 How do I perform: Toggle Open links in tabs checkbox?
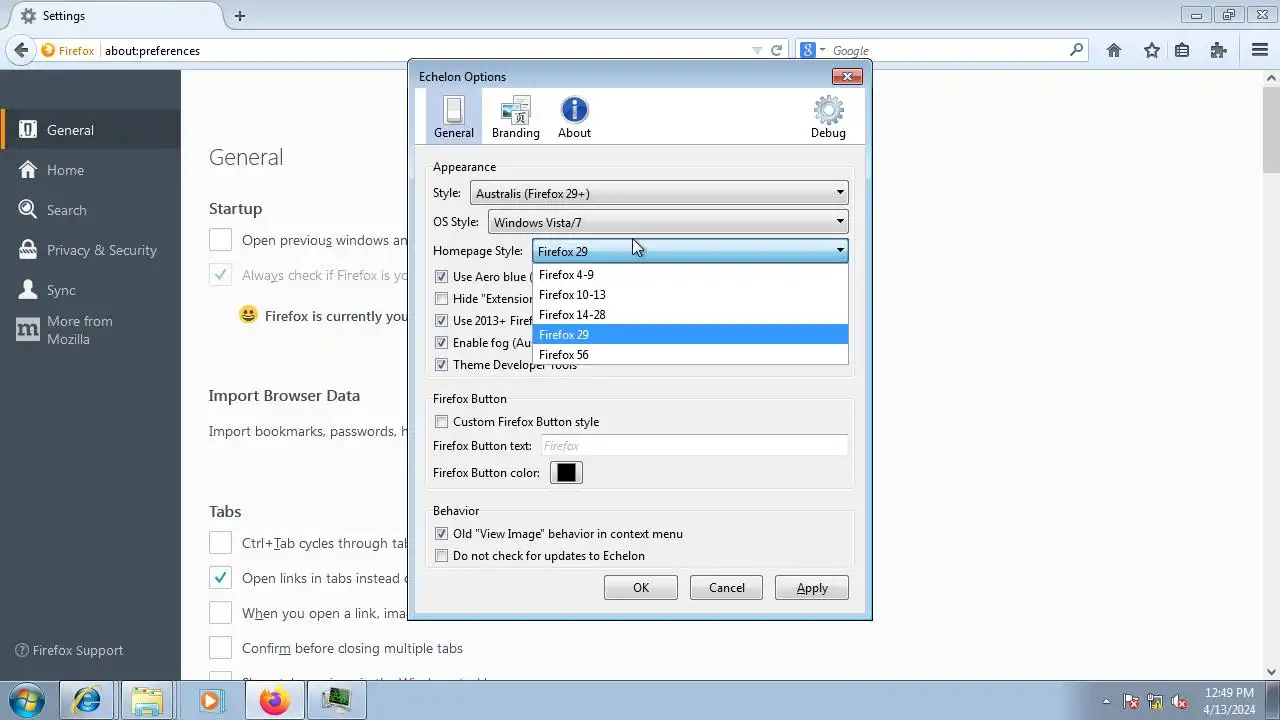(220, 578)
